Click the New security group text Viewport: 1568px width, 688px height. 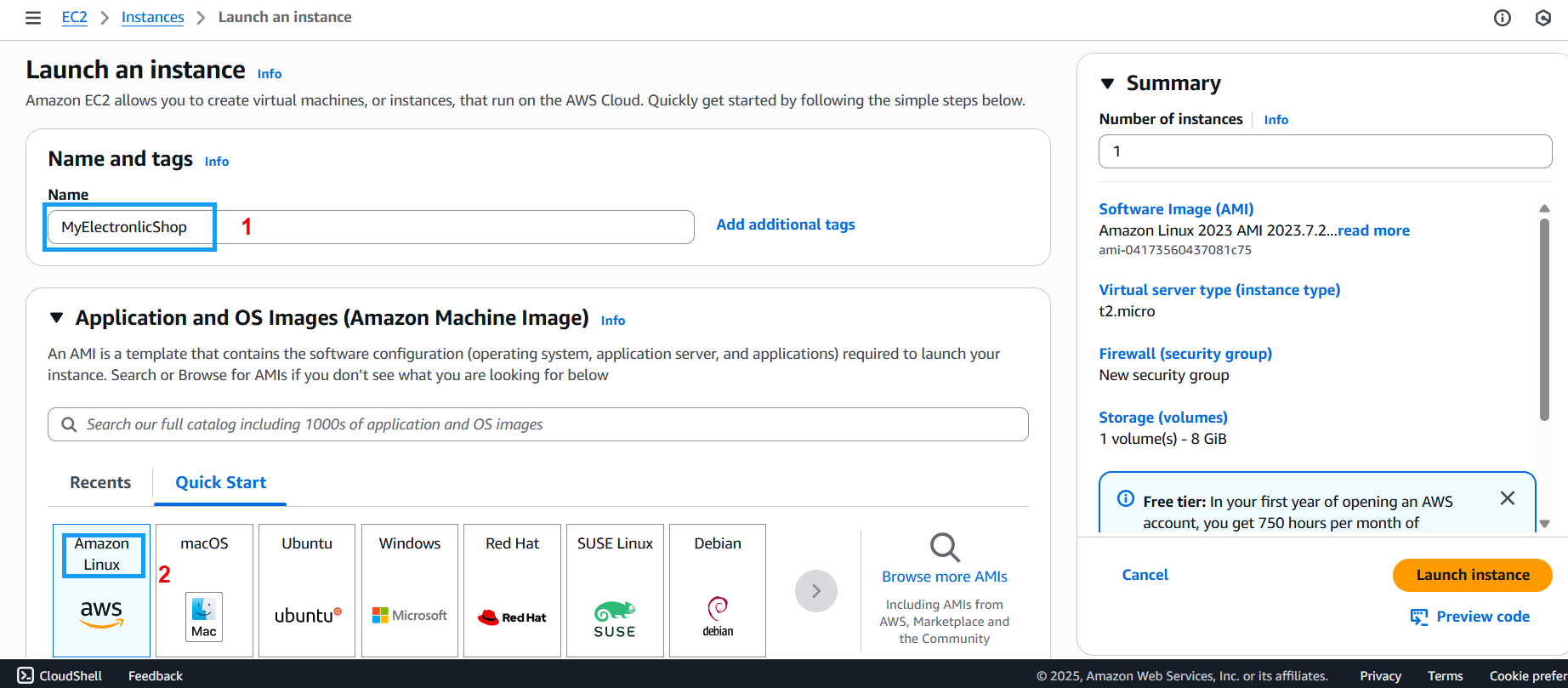tap(1164, 375)
